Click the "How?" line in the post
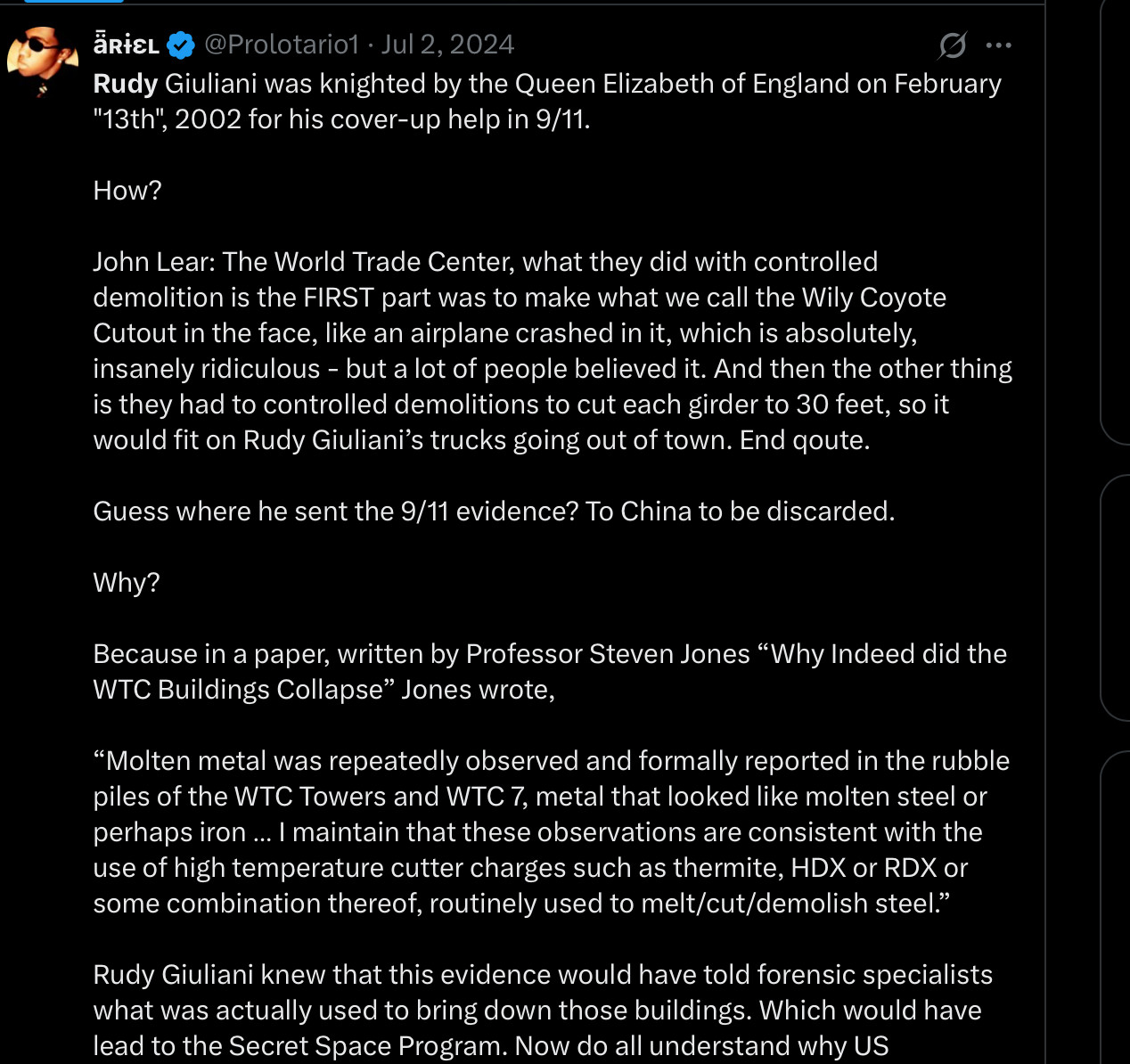This screenshot has width=1130, height=1064. click(x=127, y=191)
